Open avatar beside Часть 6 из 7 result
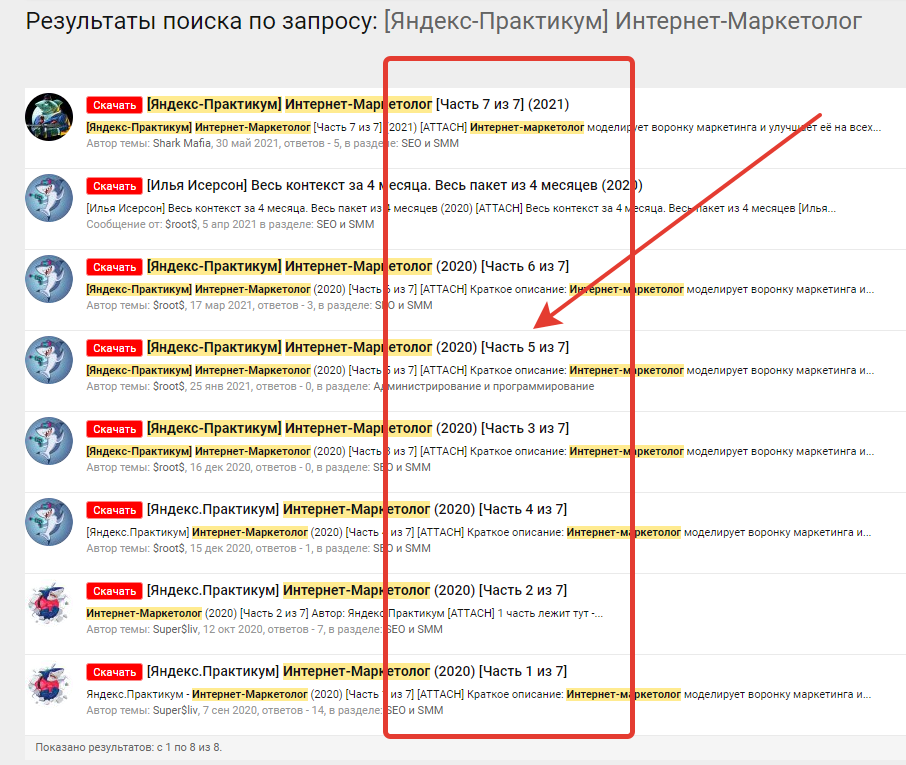906x765 pixels. tap(49, 279)
